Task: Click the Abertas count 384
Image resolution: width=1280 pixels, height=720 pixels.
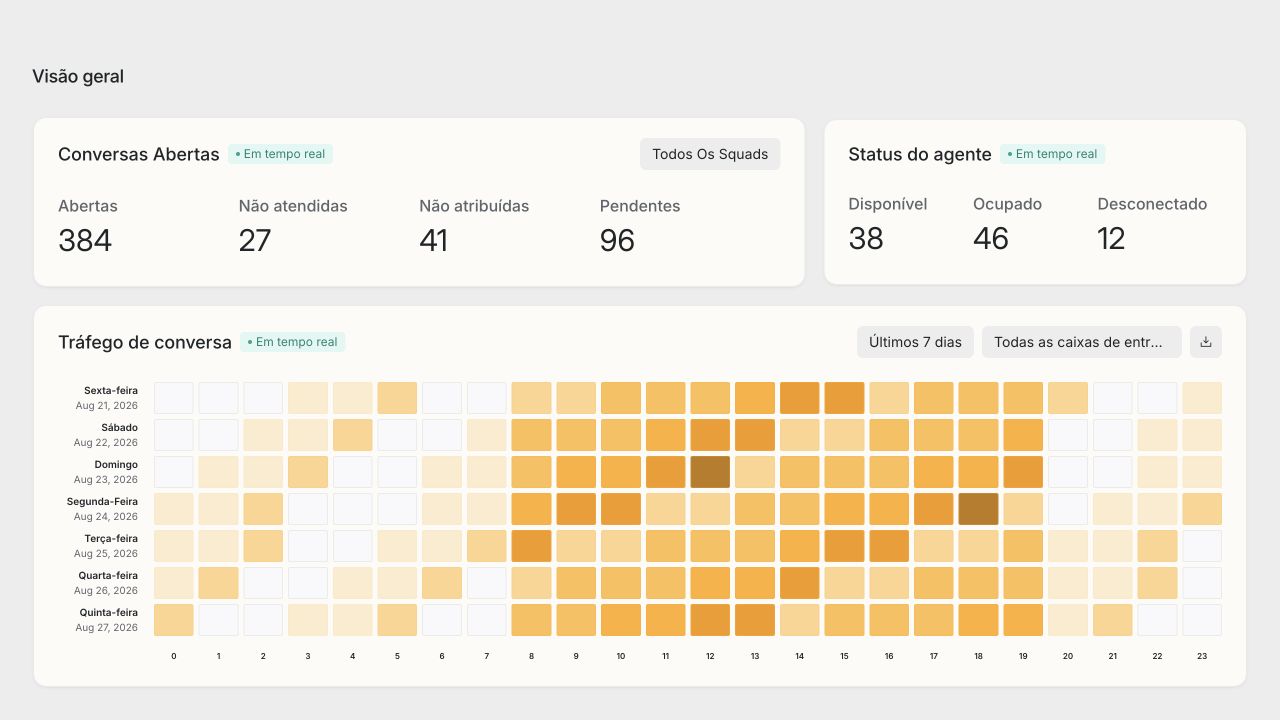Action: [85, 240]
